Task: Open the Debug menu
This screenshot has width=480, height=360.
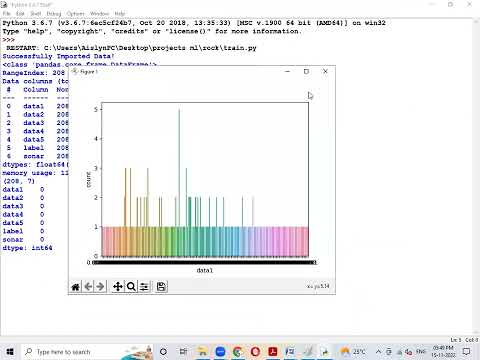Action: coord(54,14)
